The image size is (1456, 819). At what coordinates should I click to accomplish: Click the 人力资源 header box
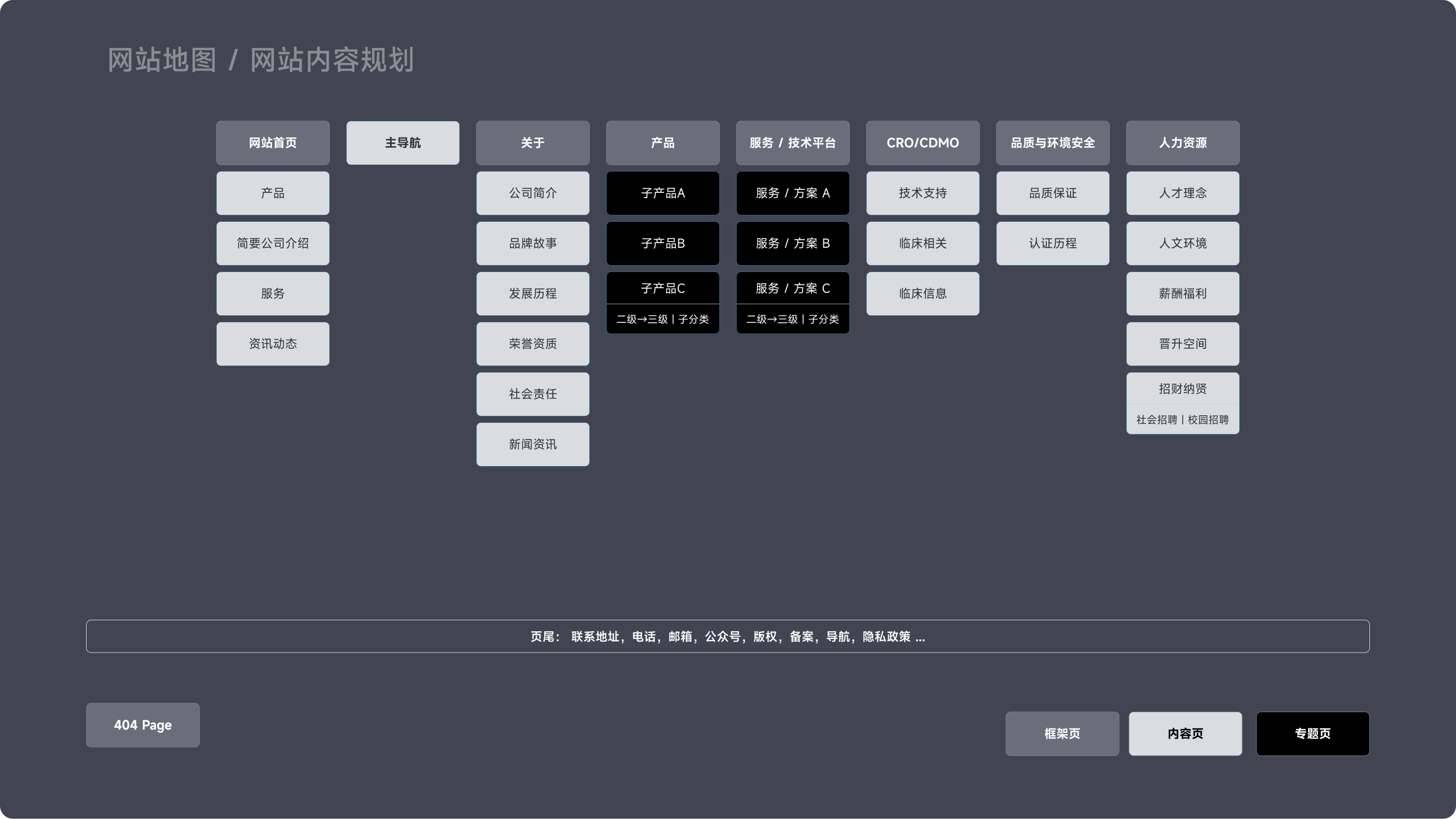[1183, 143]
